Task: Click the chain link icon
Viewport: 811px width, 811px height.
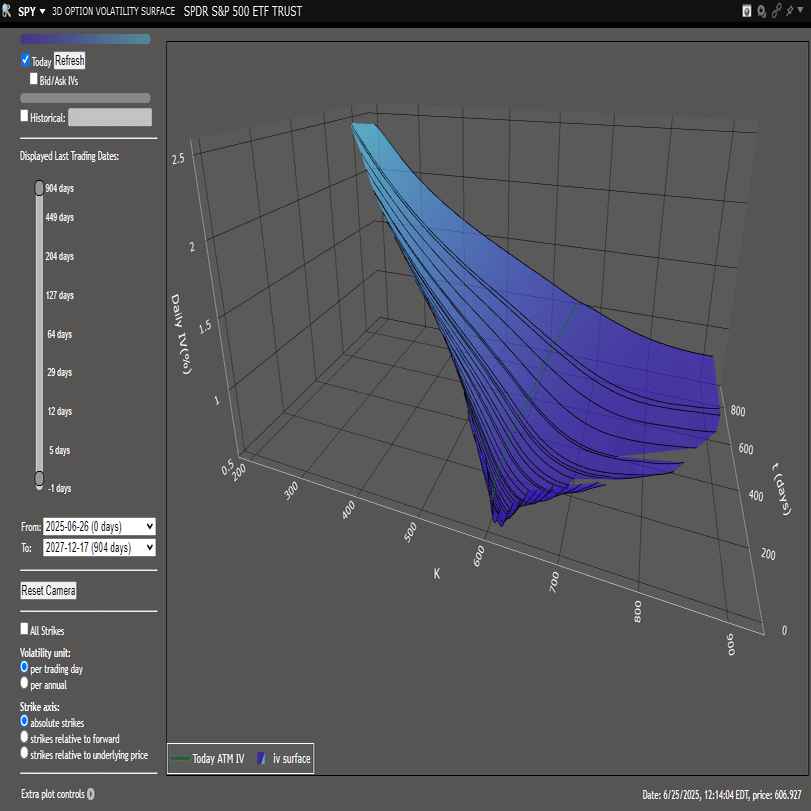Action: [776, 11]
